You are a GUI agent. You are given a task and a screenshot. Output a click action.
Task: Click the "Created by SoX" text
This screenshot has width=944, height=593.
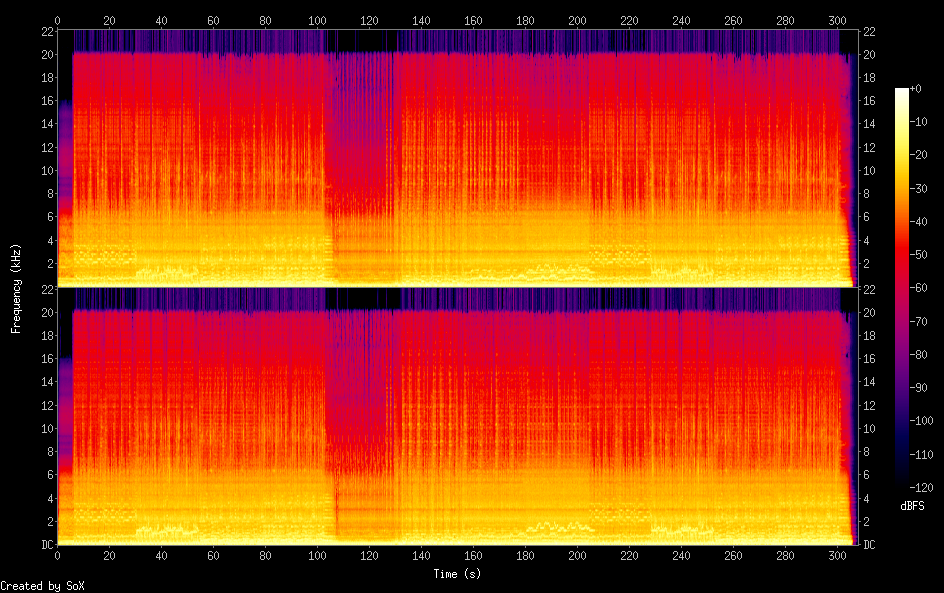(x=35, y=586)
